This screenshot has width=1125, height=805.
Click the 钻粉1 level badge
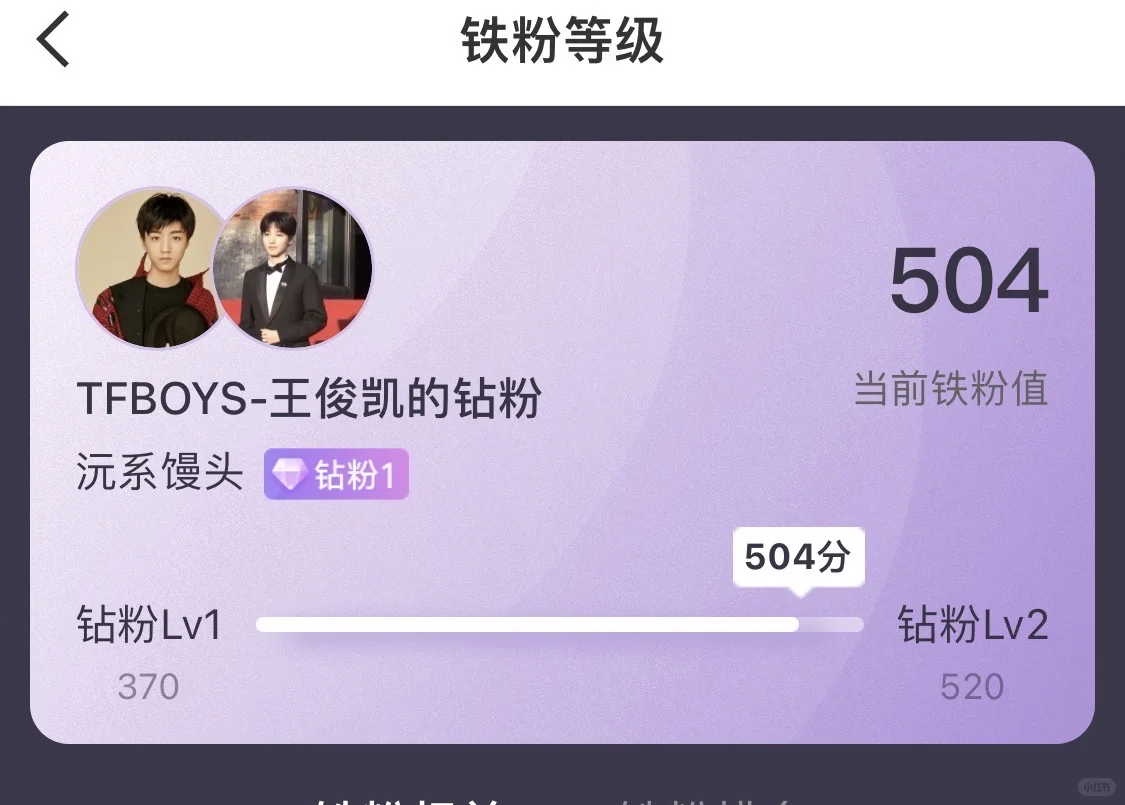coord(336,474)
